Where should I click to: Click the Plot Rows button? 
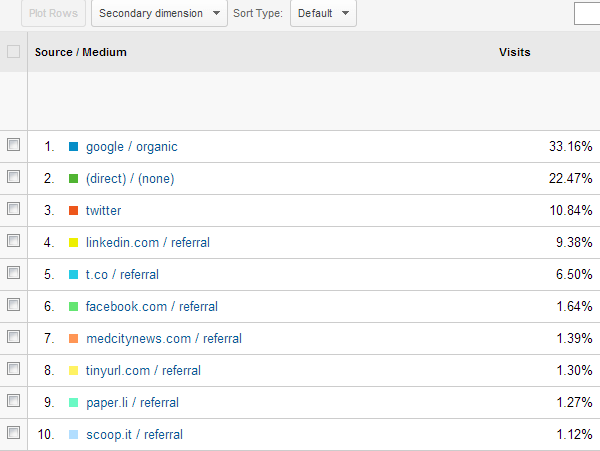coord(53,13)
